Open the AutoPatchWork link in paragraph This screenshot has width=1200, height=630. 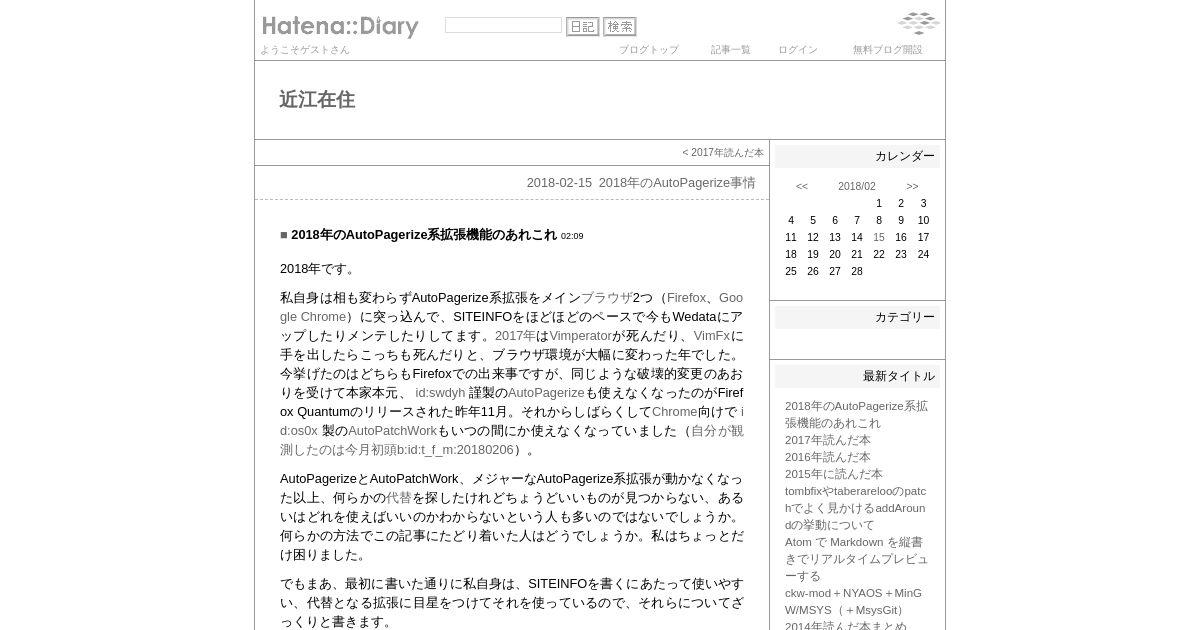[392, 431]
